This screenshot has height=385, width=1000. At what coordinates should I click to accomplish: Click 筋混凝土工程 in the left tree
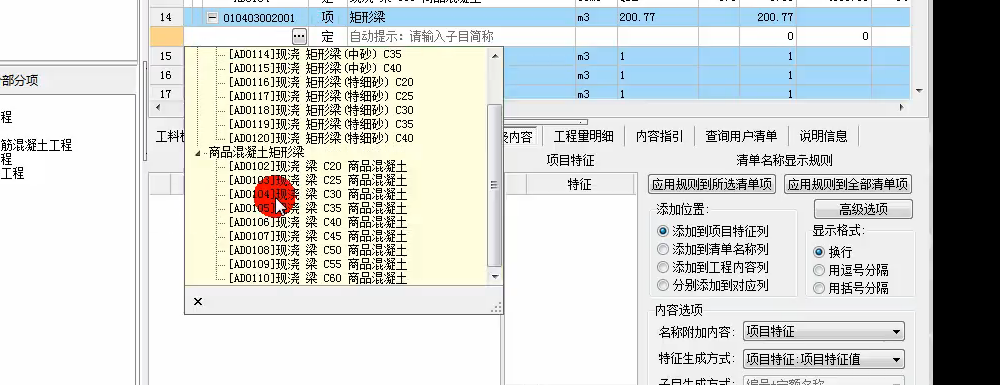coord(36,145)
